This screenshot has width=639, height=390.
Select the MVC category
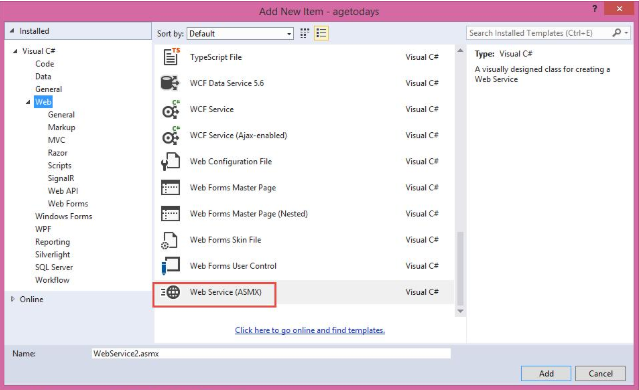pyautogui.click(x=56, y=140)
